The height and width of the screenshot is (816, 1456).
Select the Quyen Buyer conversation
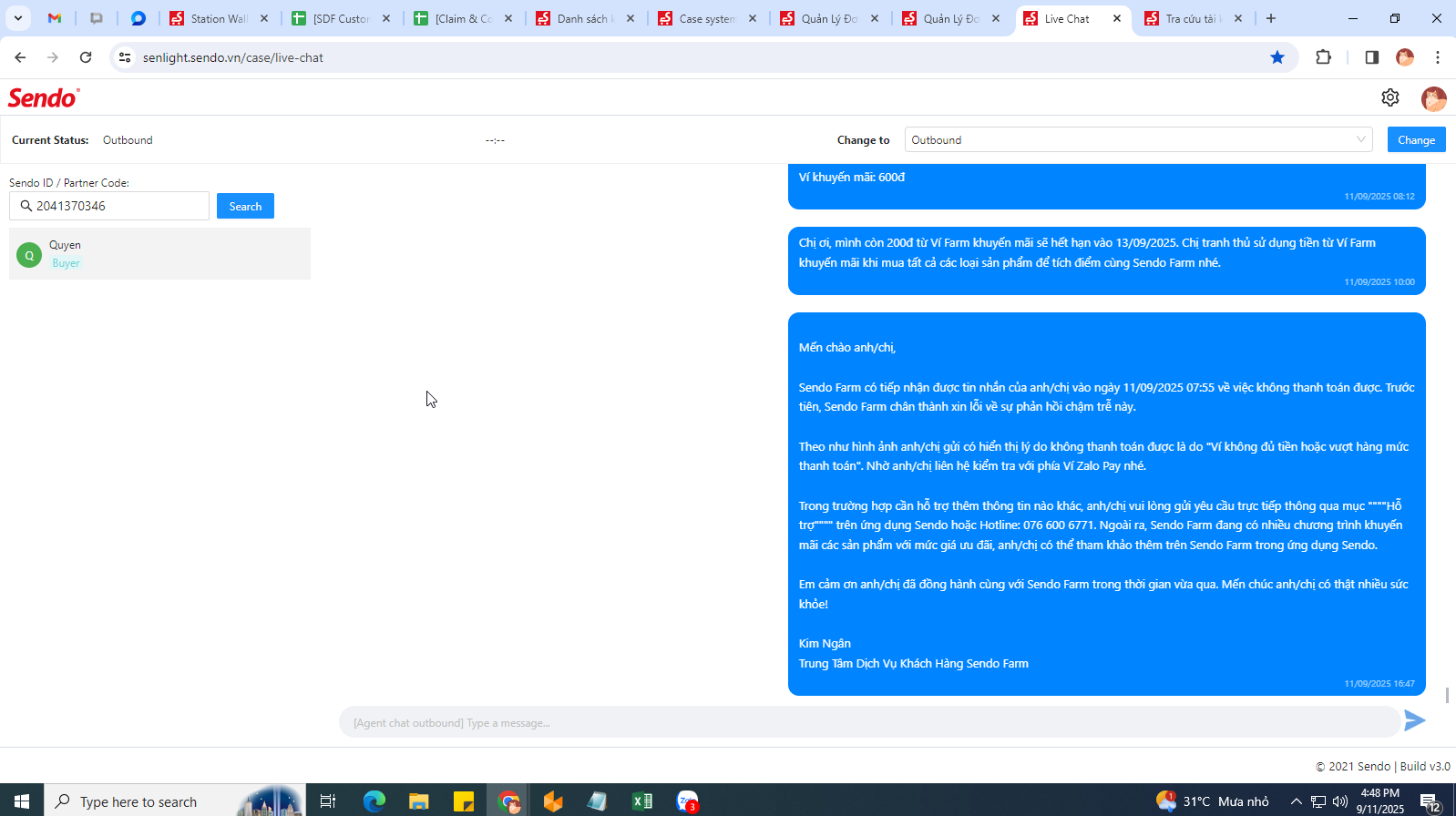(159, 253)
